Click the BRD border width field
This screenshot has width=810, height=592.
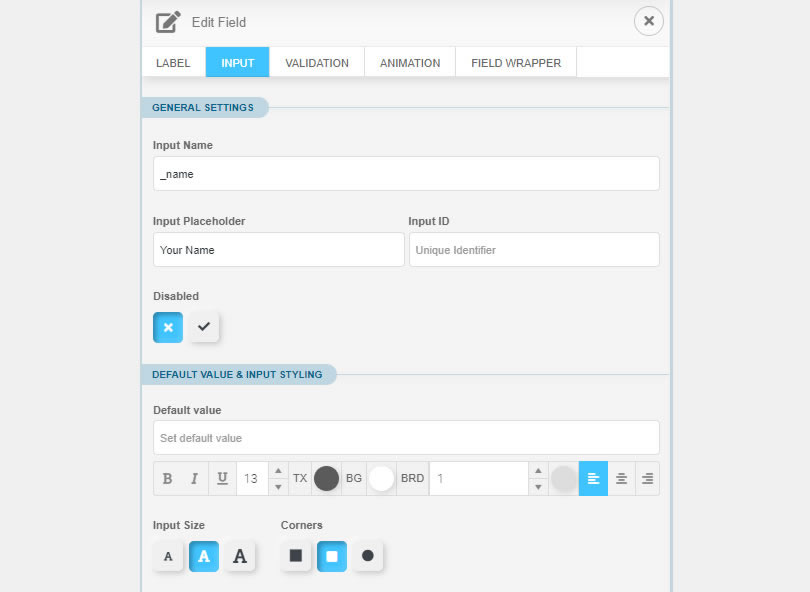coord(478,478)
